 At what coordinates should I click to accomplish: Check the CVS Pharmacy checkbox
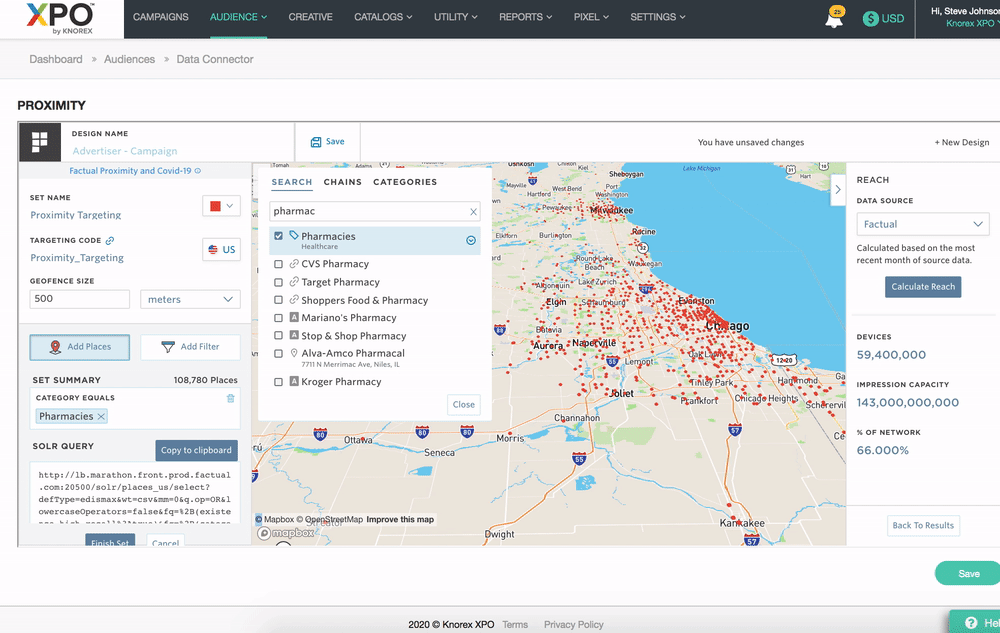pos(278,264)
